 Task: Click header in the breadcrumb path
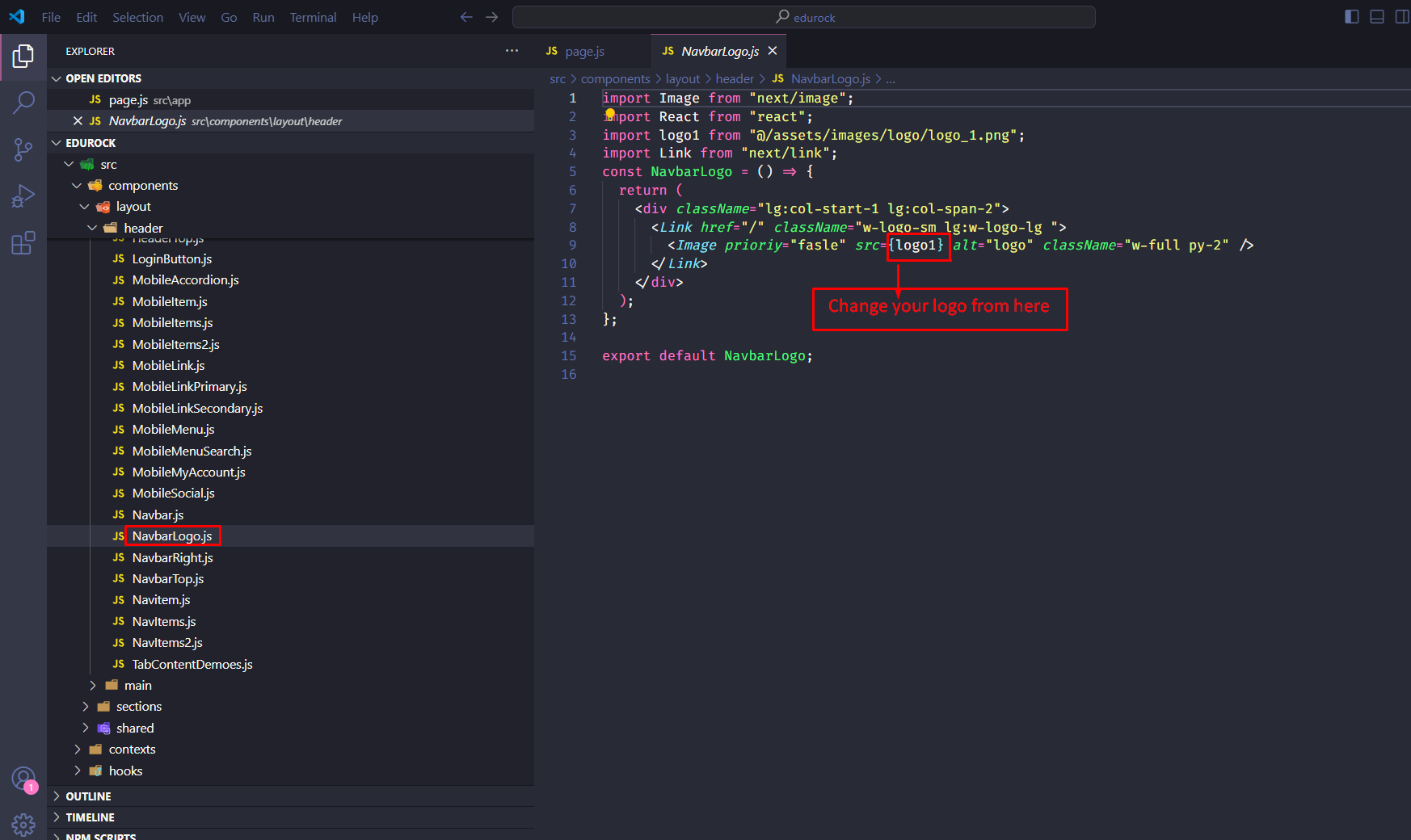tap(735, 78)
